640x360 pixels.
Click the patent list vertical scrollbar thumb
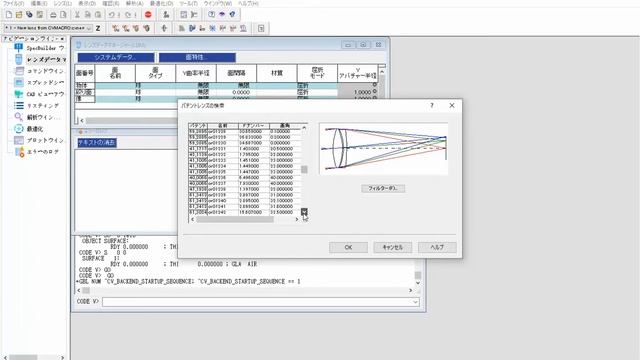tap(304, 169)
